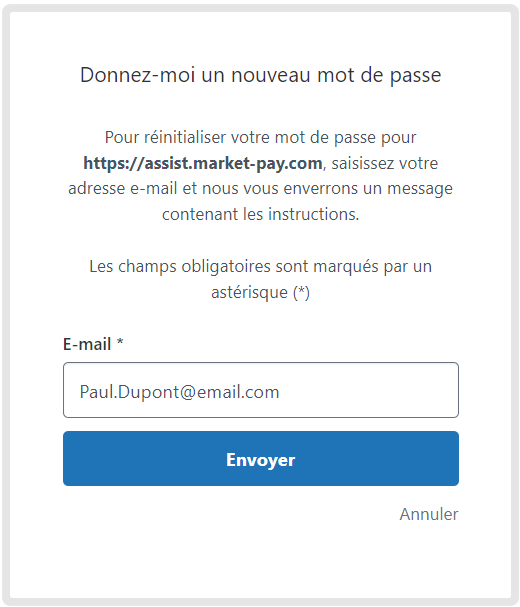Click the heading Donnez-moi un nouveau mot de passe
This screenshot has width=520, height=607.
click(261, 75)
